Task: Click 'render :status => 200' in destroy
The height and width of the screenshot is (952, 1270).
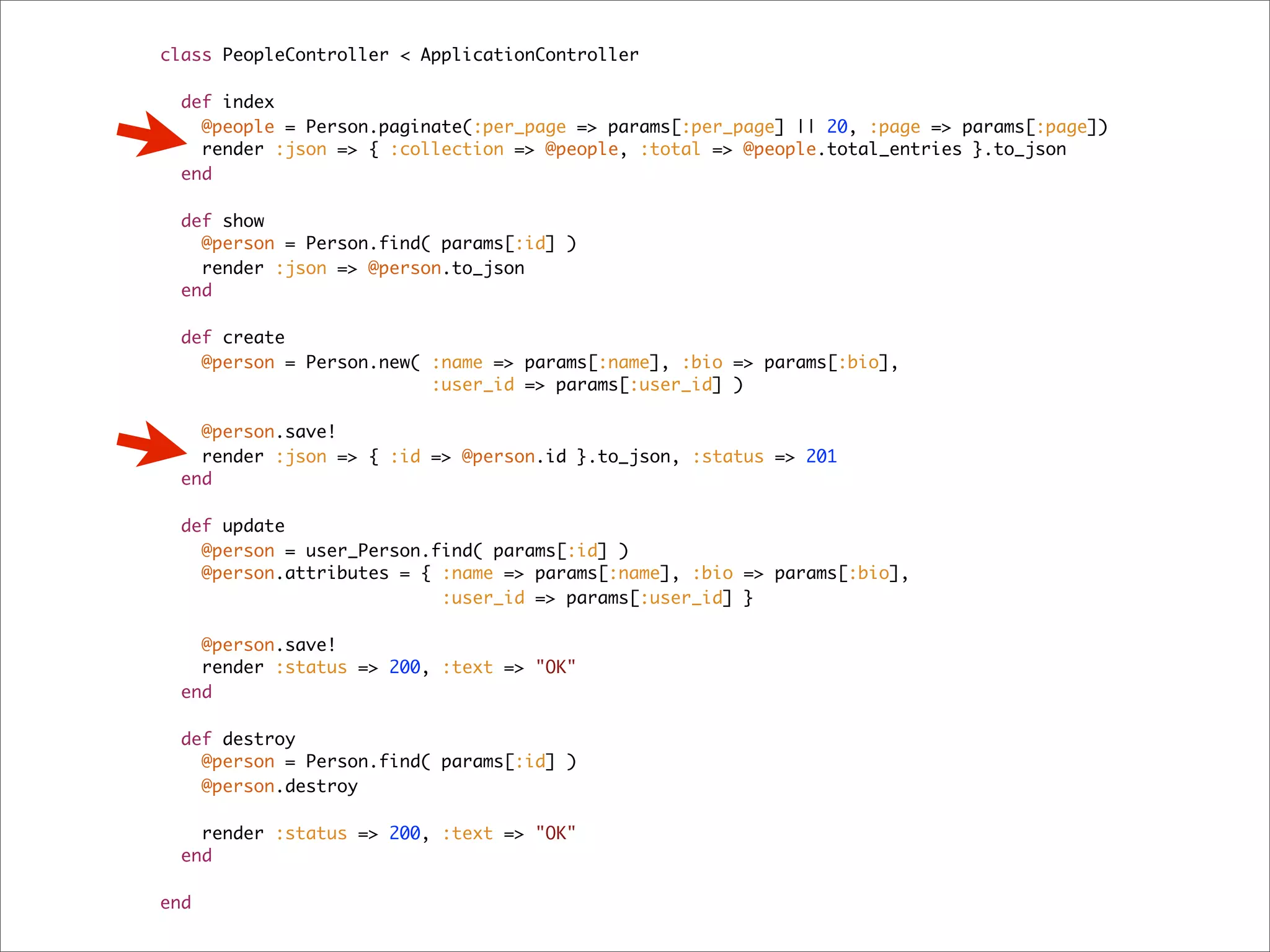Action: (389, 834)
